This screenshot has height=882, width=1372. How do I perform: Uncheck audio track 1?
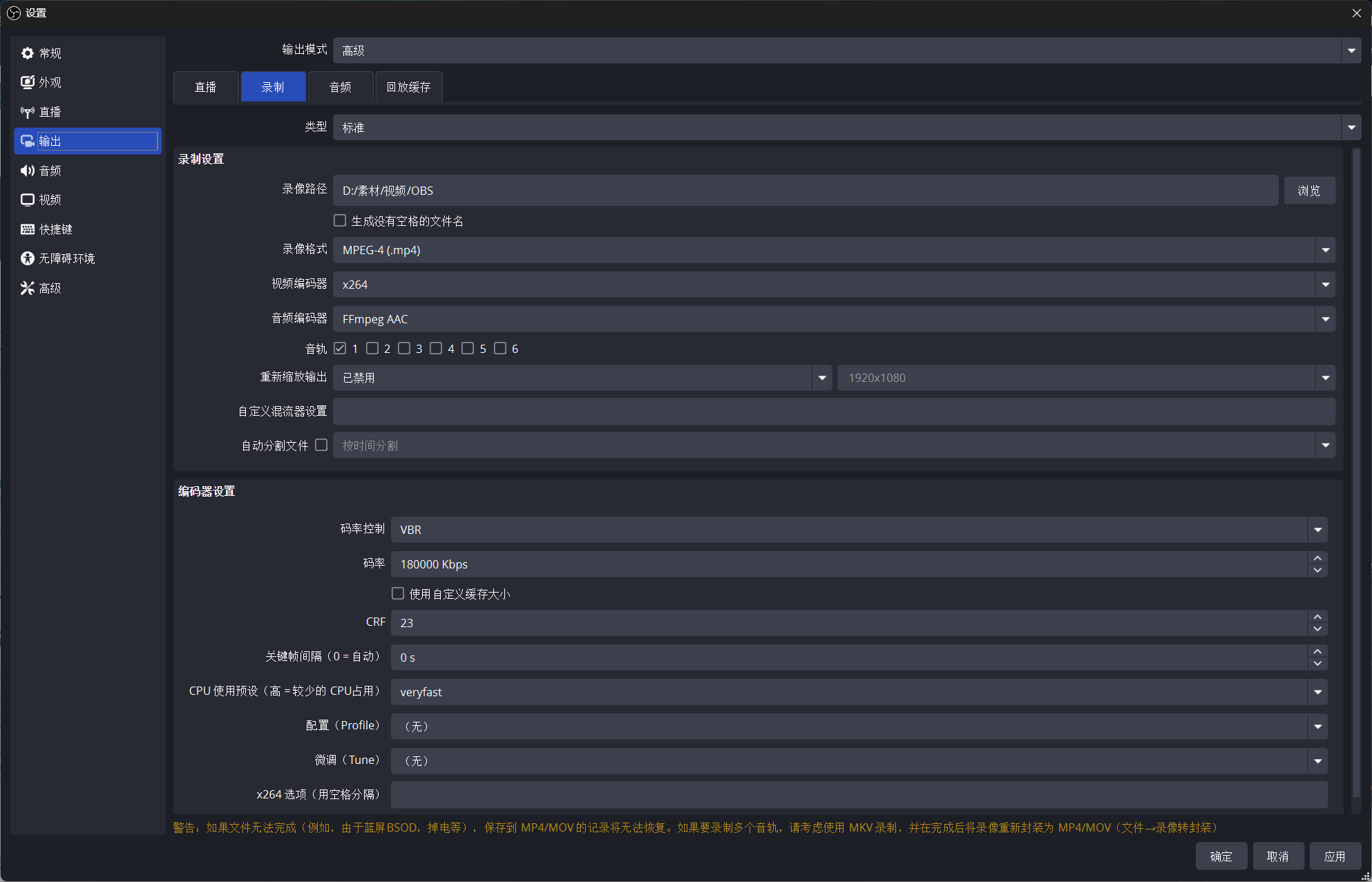click(x=340, y=348)
